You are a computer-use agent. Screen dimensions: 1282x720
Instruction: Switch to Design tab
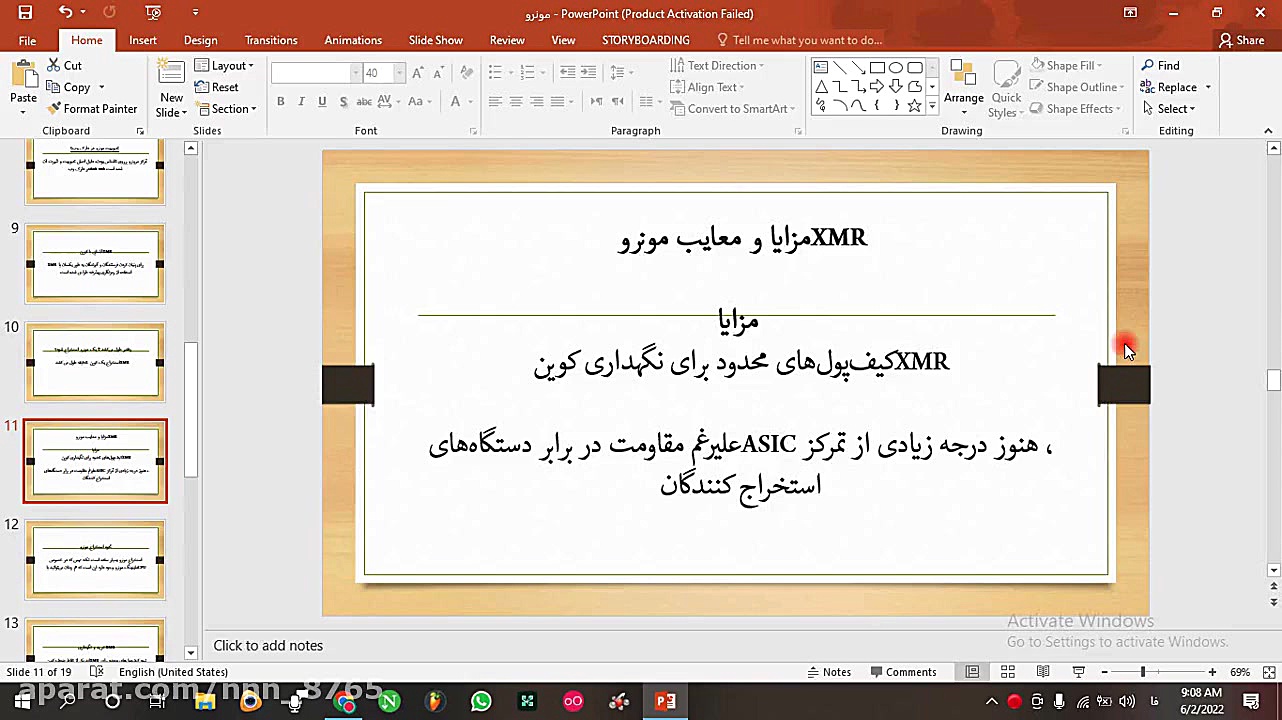[200, 40]
